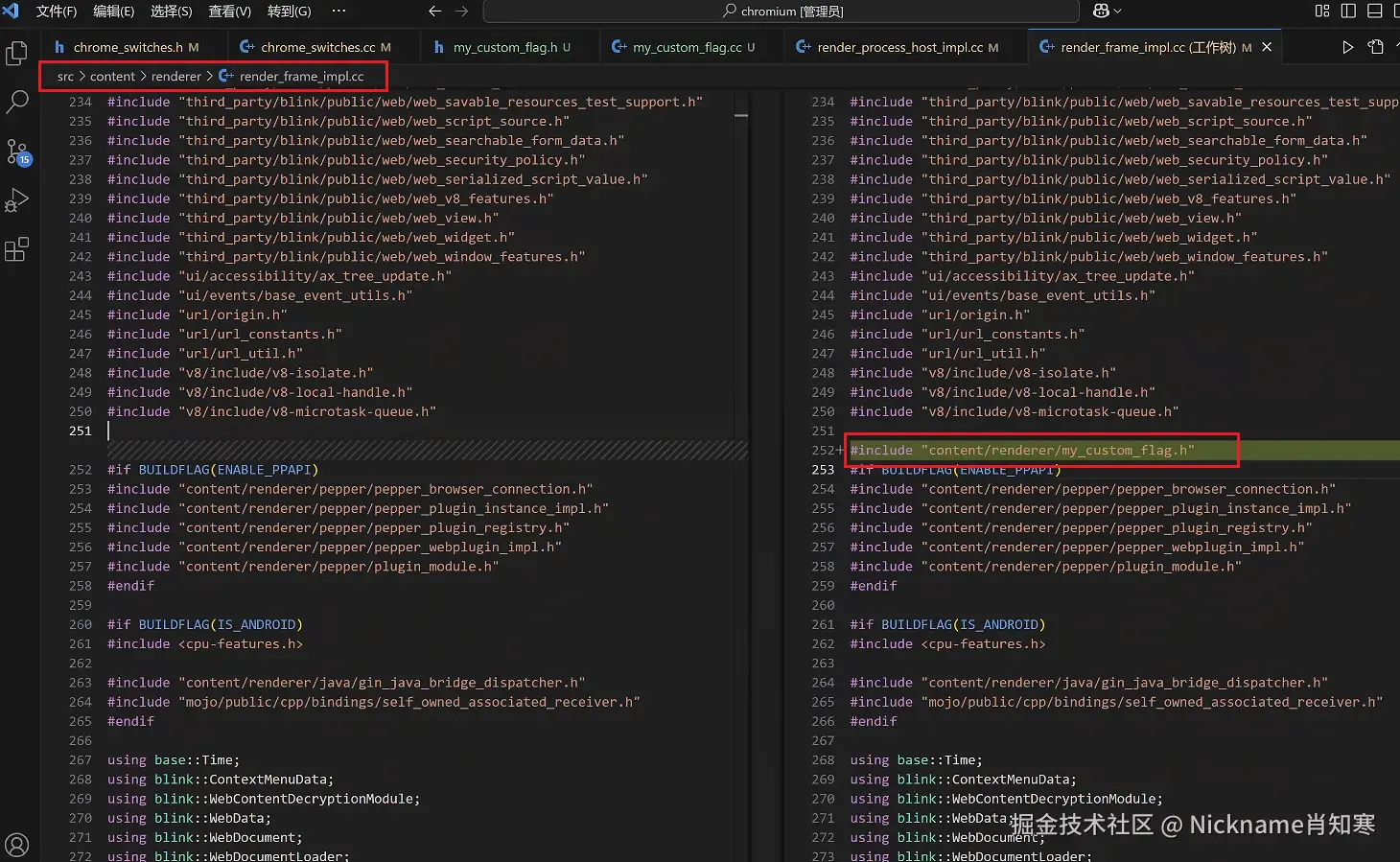Click left pane '#endif' on line 258
Screen dimensions: 1400x862
click(130, 586)
